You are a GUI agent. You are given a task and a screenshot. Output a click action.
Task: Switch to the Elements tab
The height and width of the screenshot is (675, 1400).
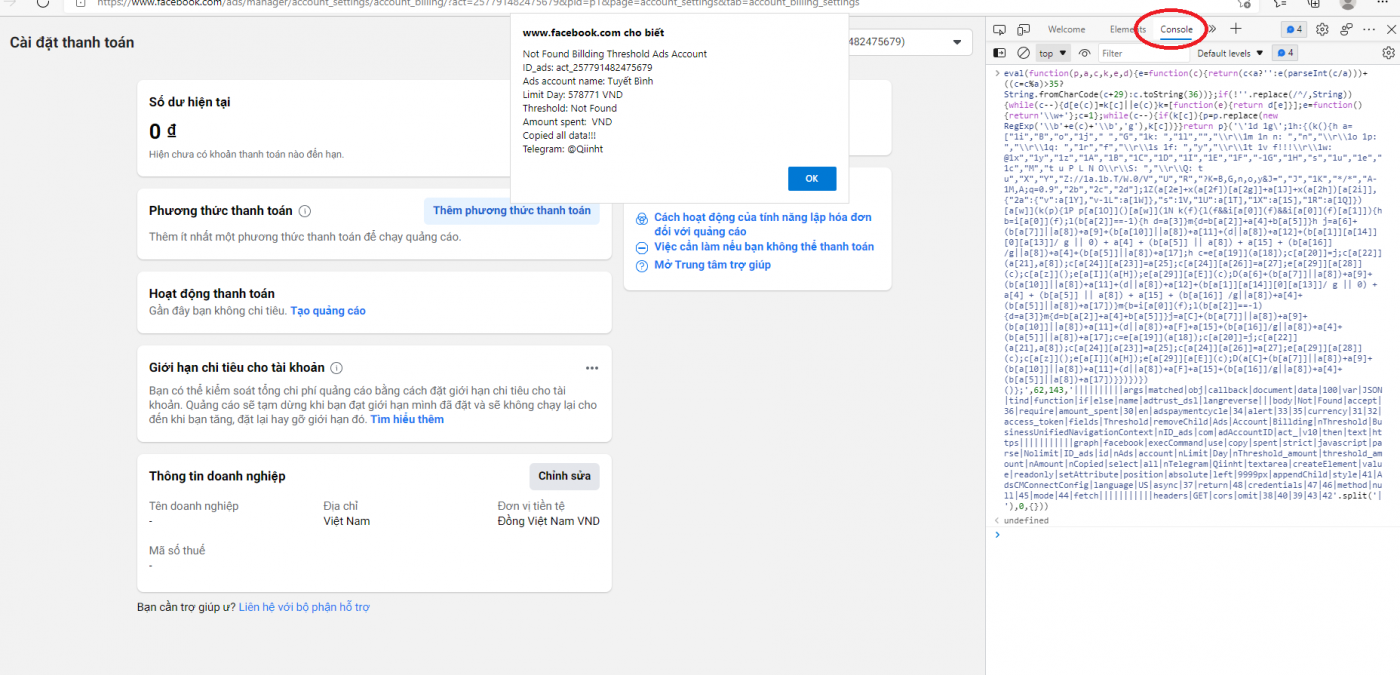pos(1127,30)
